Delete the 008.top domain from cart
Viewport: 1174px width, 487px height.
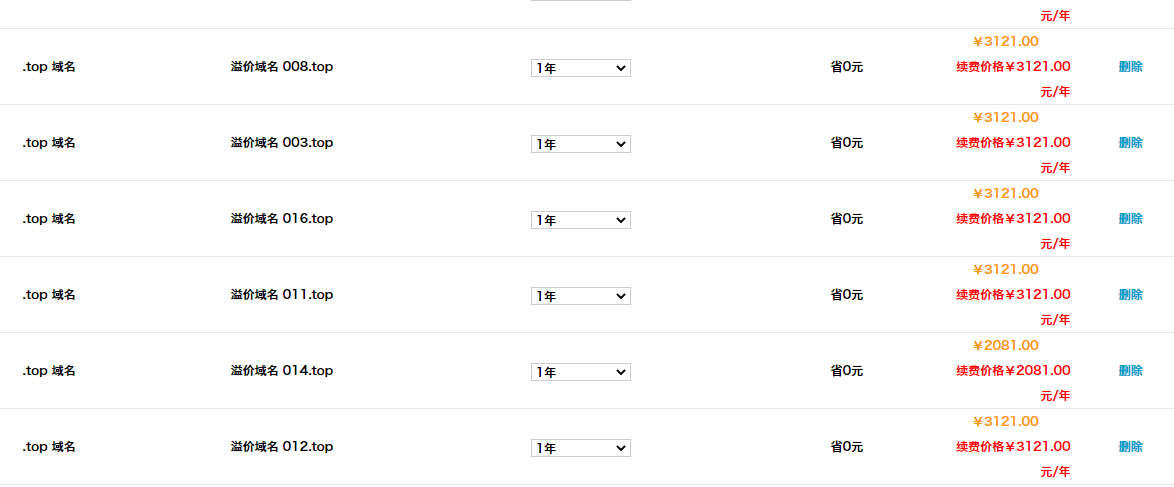click(1130, 67)
